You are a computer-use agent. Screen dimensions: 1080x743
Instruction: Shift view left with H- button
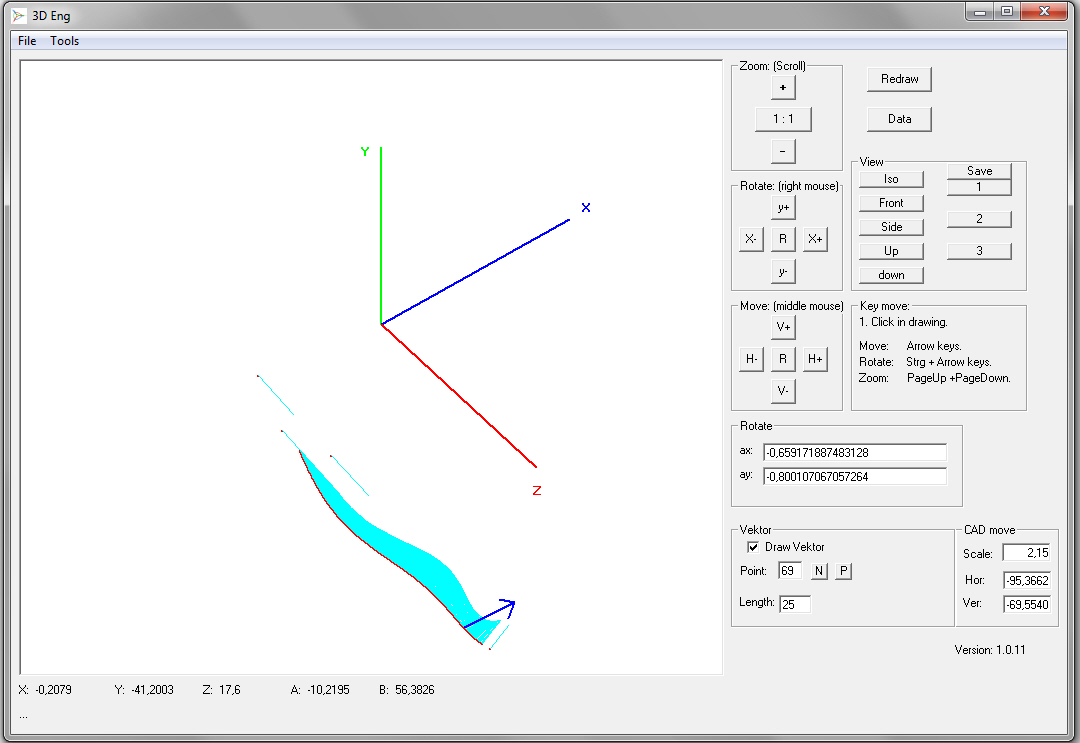(750, 359)
